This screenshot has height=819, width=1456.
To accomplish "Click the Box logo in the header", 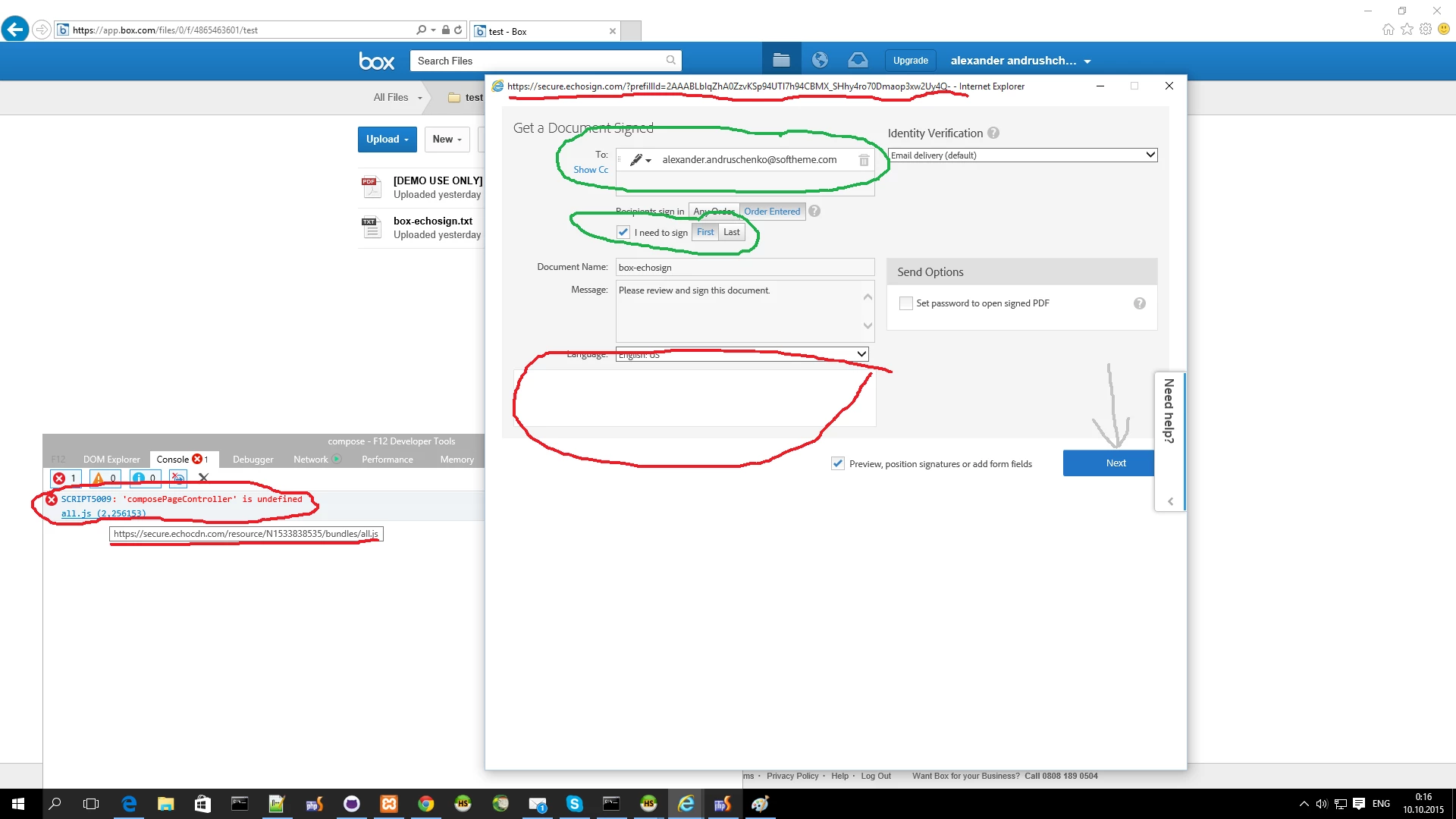I will (x=376, y=61).
